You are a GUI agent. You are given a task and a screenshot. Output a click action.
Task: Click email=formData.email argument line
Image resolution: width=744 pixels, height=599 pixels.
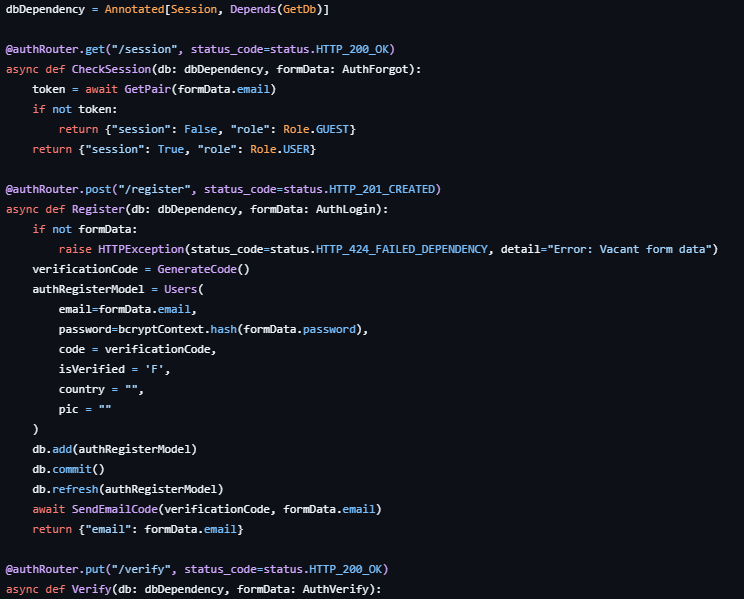[x=128, y=309]
